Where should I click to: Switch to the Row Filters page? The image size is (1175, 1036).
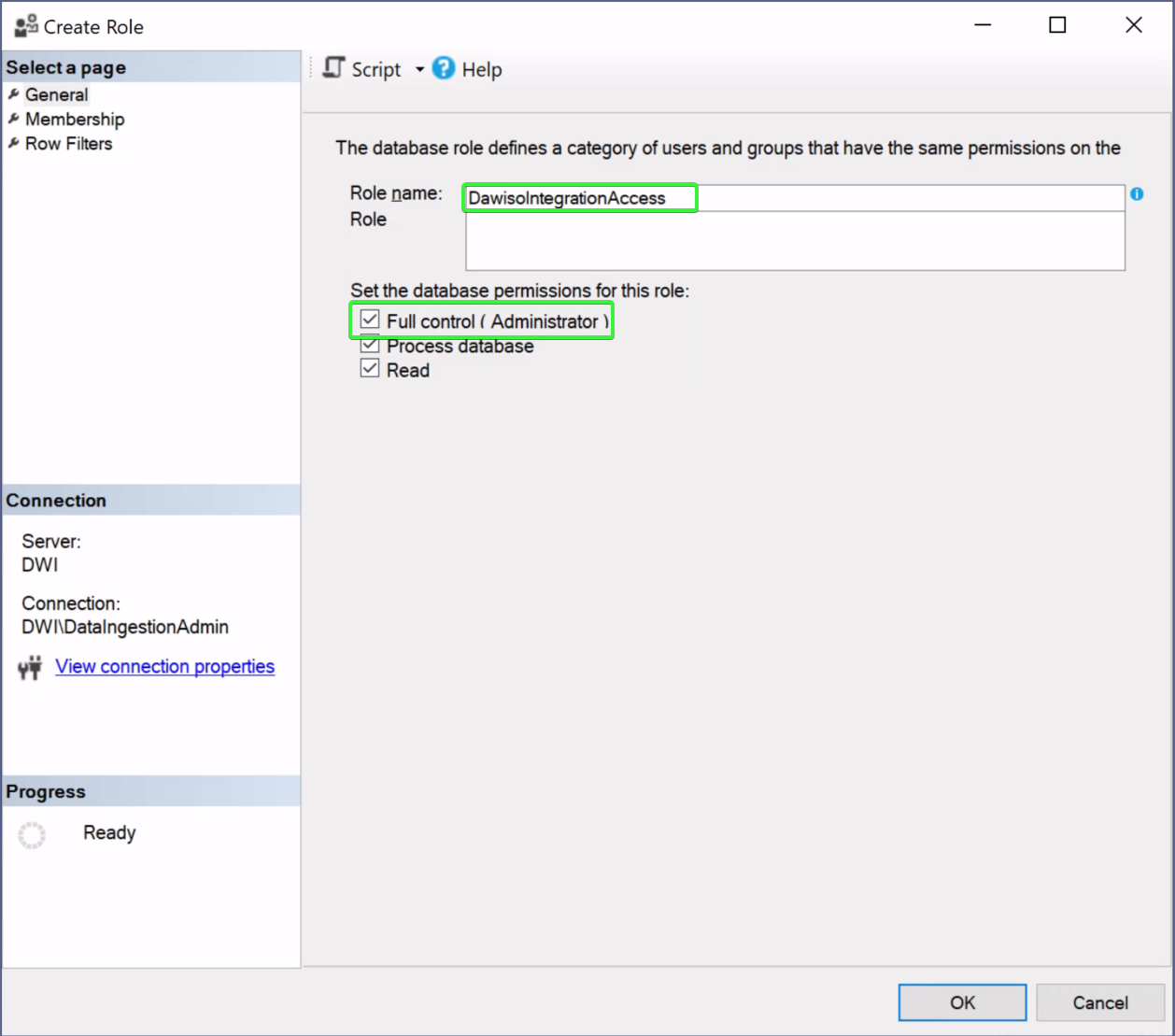tap(68, 143)
